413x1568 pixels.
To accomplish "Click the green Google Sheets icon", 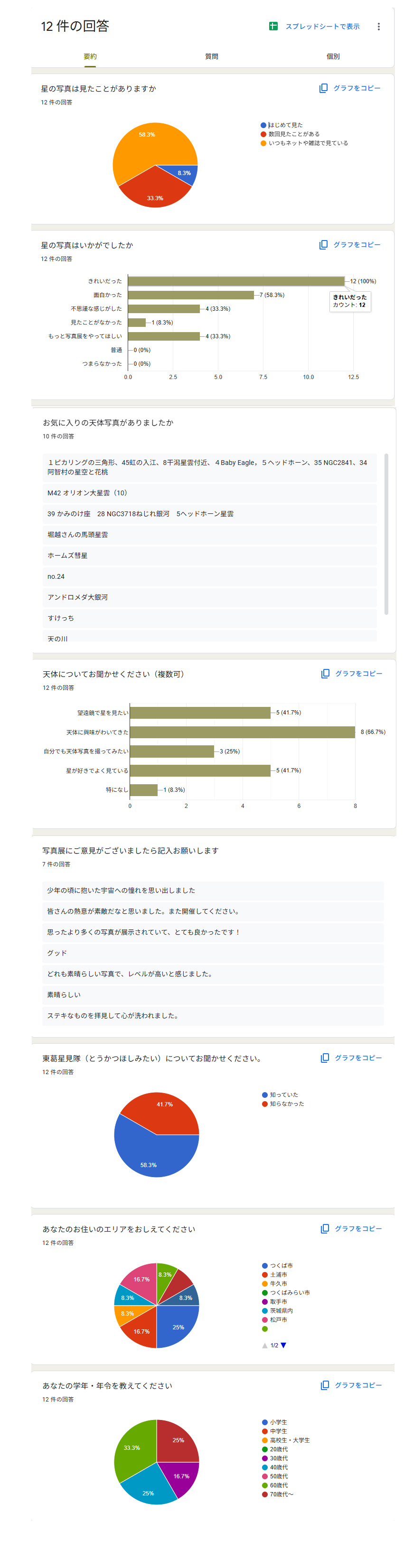I will [273, 26].
